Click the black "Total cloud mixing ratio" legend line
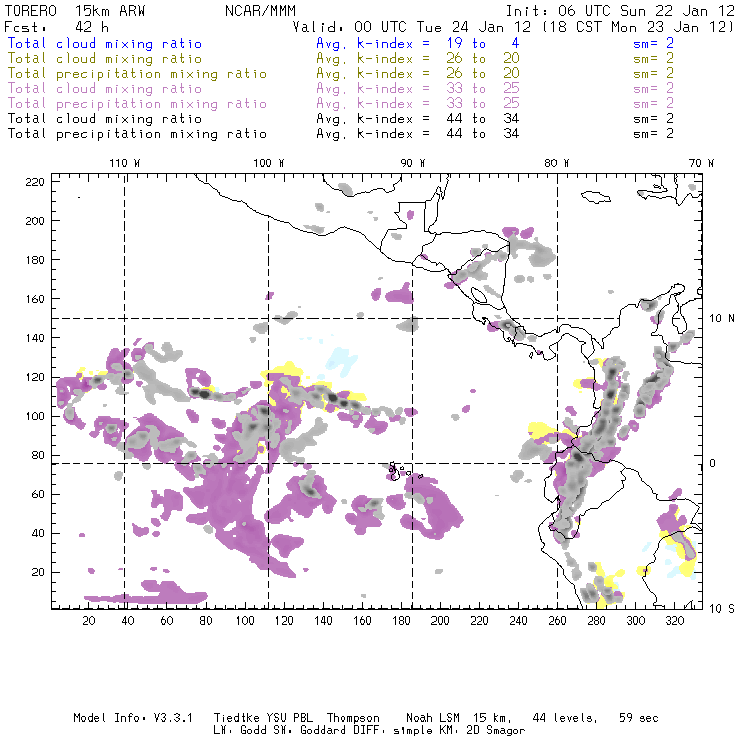Screen dimensions: 740x740 [105, 119]
